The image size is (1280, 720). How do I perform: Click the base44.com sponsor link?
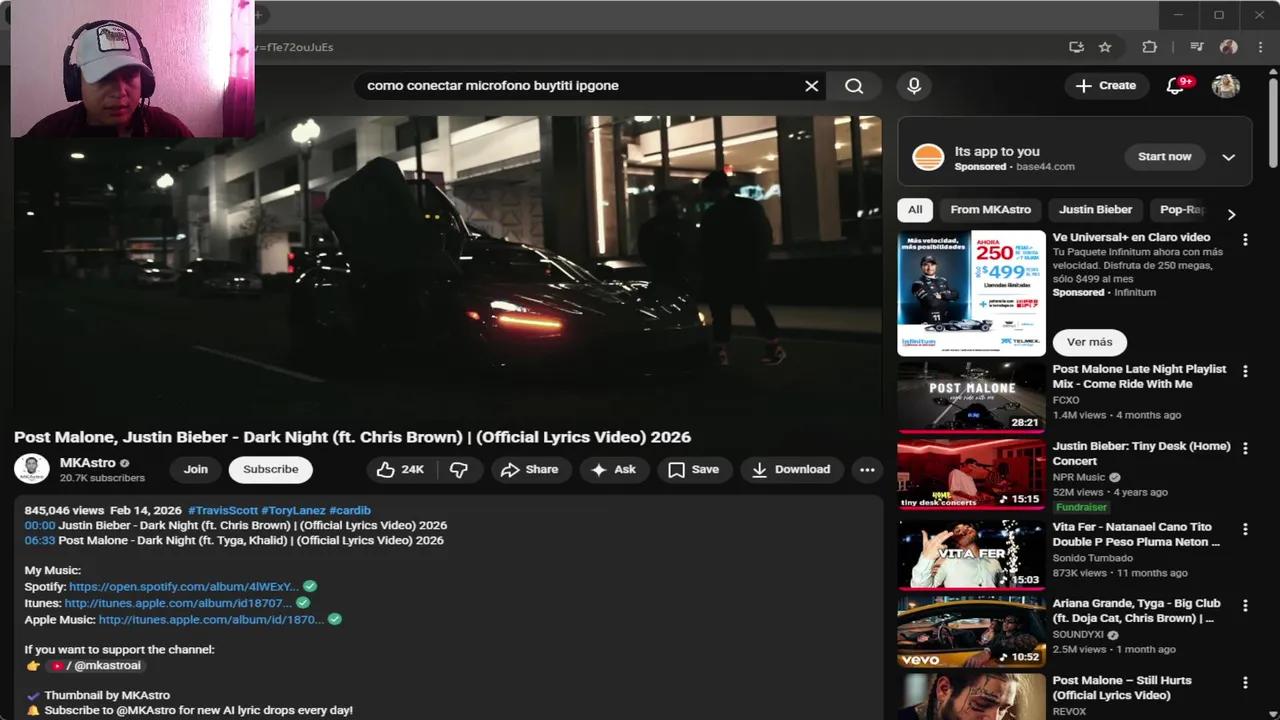pyautogui.click(x=1045, y=167)
